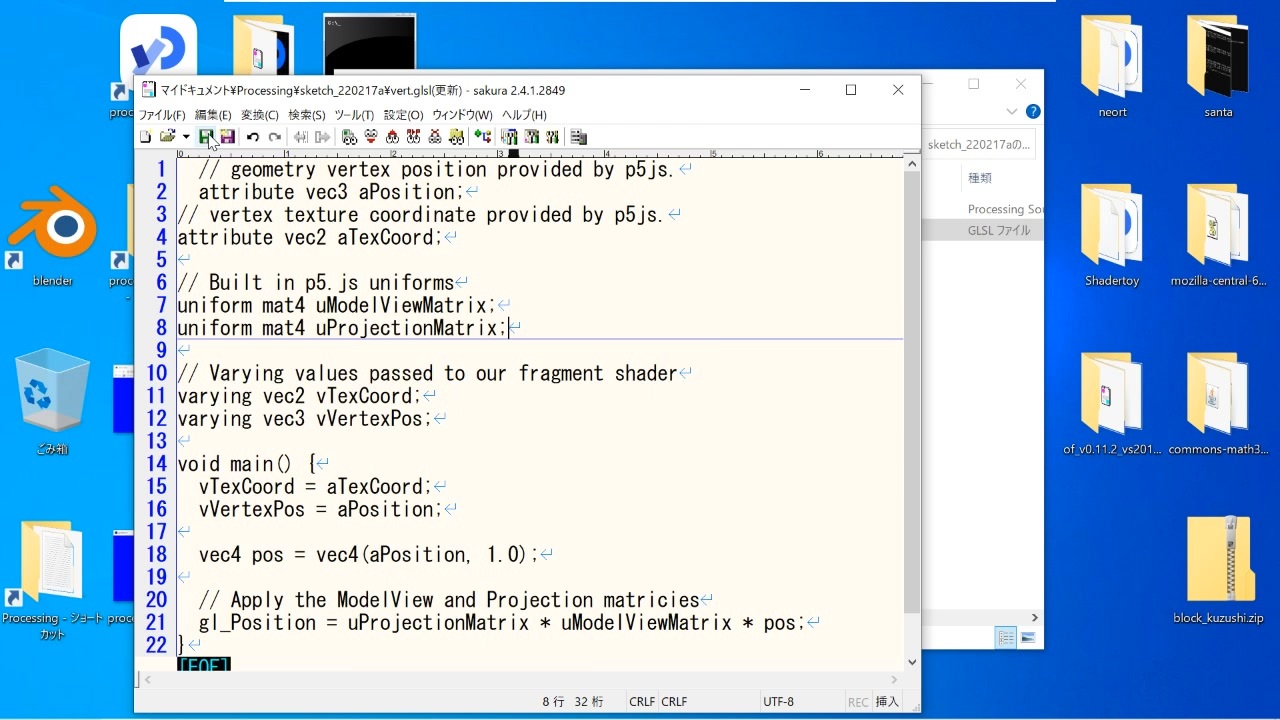Image resolution: width=1280 pixels, height=720 pixels.
Task: Open the 編集(E) menu
Action: pos(211,114)
